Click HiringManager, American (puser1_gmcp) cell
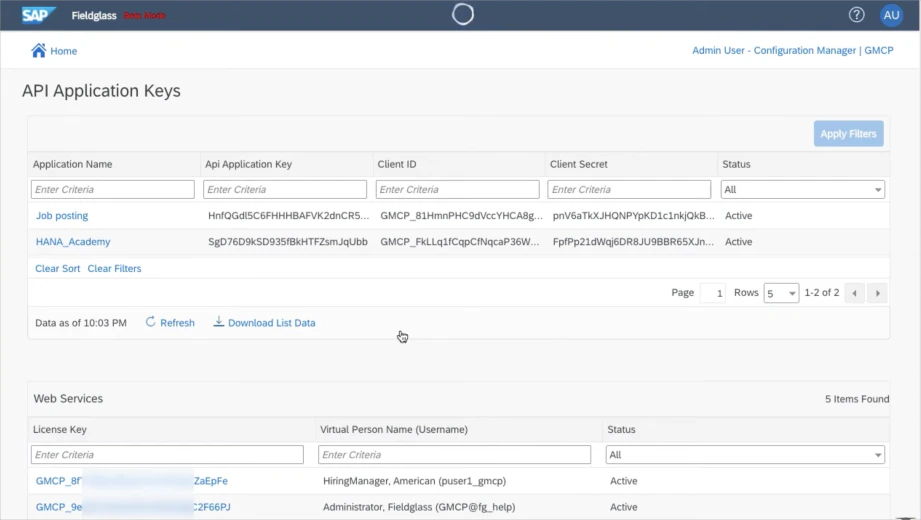This screenshot has height=520, width=921. pyautogui.click(x=414, y=481)
